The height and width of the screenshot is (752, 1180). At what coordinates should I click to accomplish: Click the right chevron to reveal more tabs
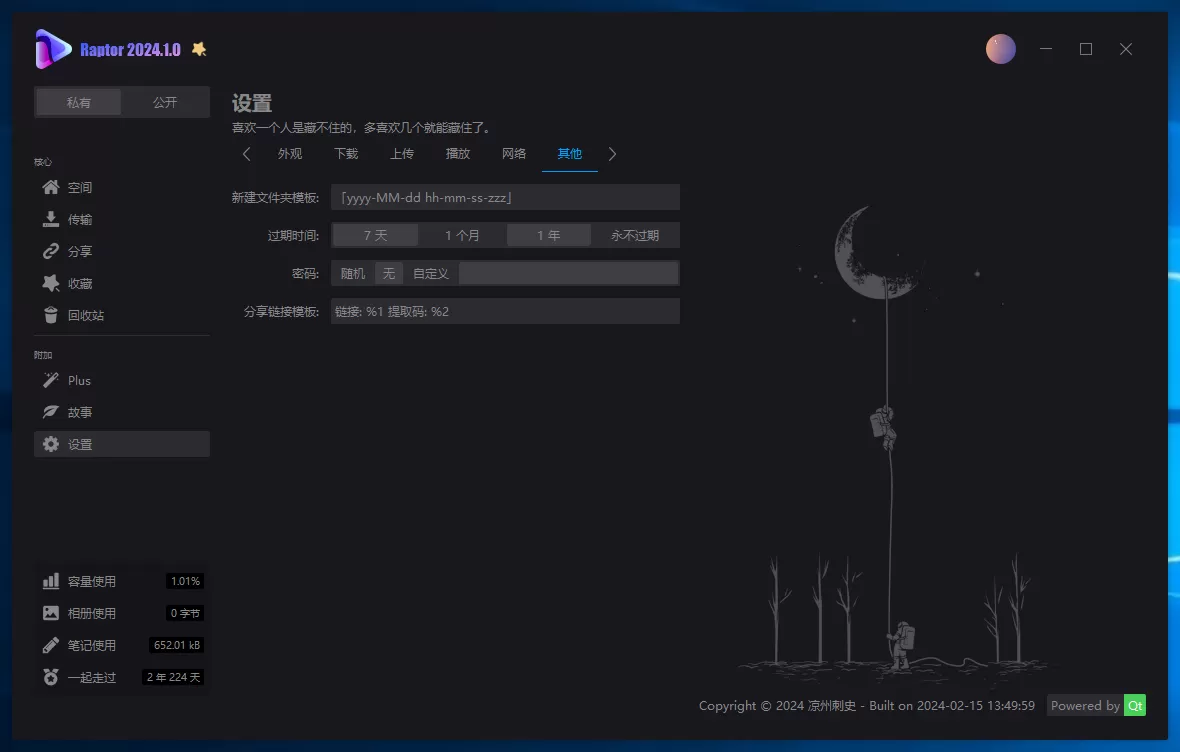[613, 154]
